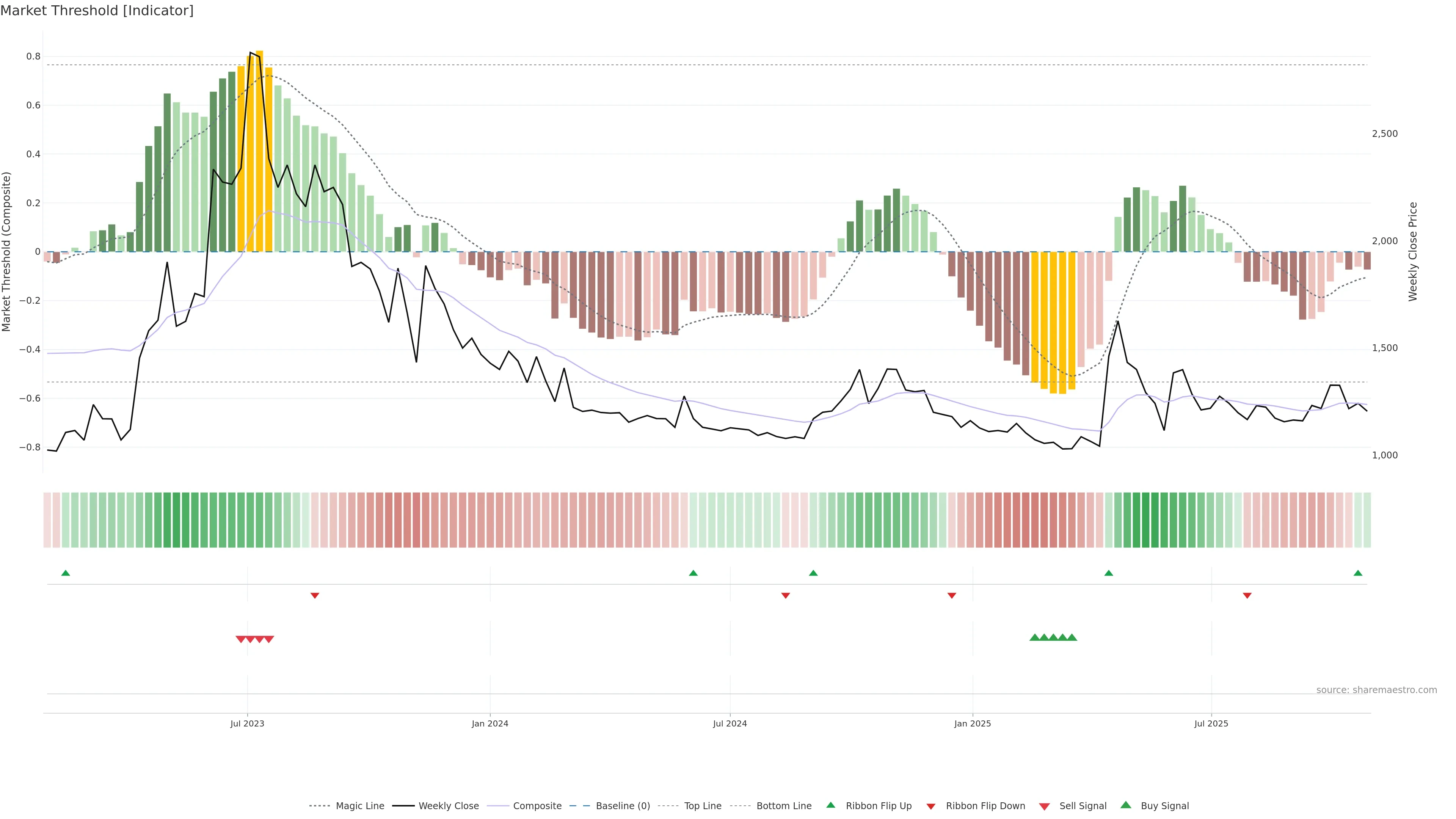This screenshot has width=1456, height=819.
Task: Click the last green Buy Signal marker in 2025
Action: [1072, 637]
